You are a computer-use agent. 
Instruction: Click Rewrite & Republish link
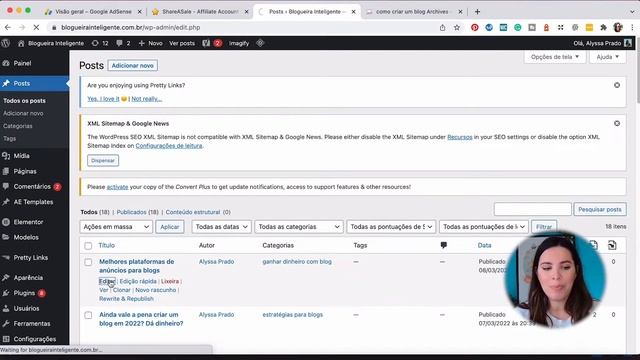click(x=127, y=299)
